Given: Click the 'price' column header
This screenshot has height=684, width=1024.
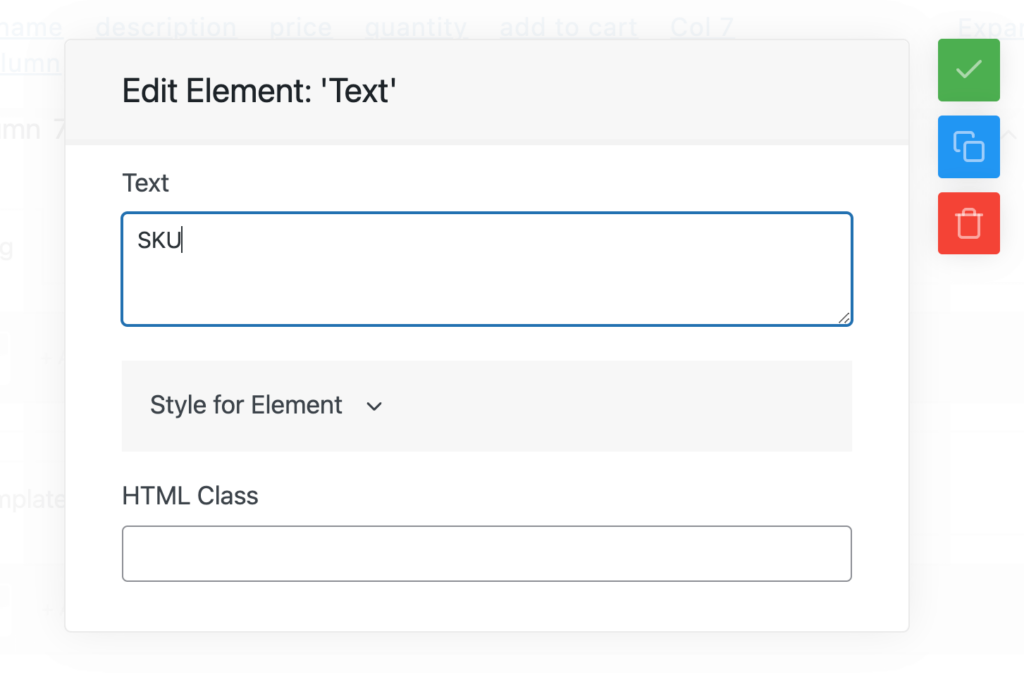Looking at the screenshot, I should pos(299,27).
